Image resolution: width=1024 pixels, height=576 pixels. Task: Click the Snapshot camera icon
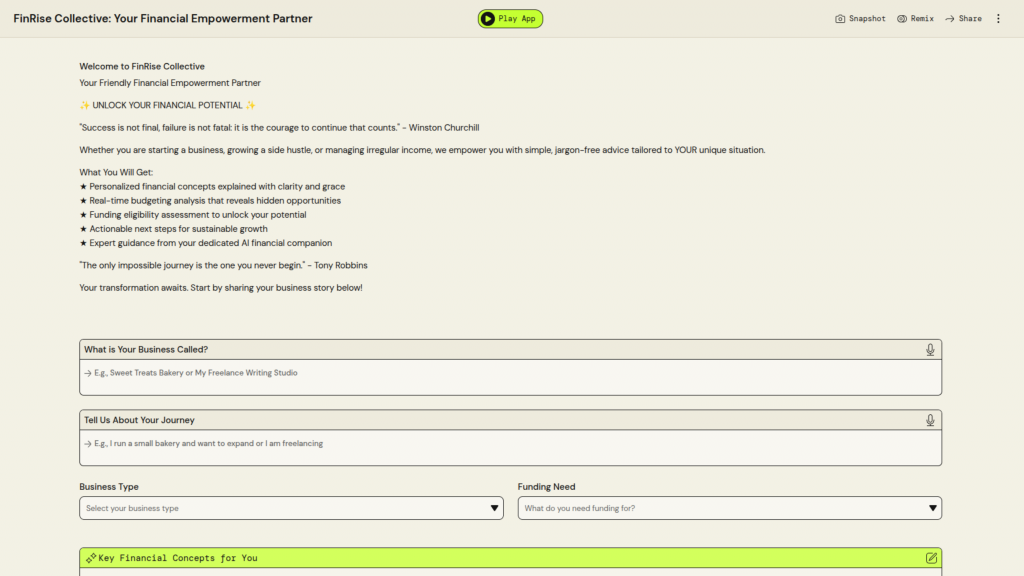coord(840,19)
